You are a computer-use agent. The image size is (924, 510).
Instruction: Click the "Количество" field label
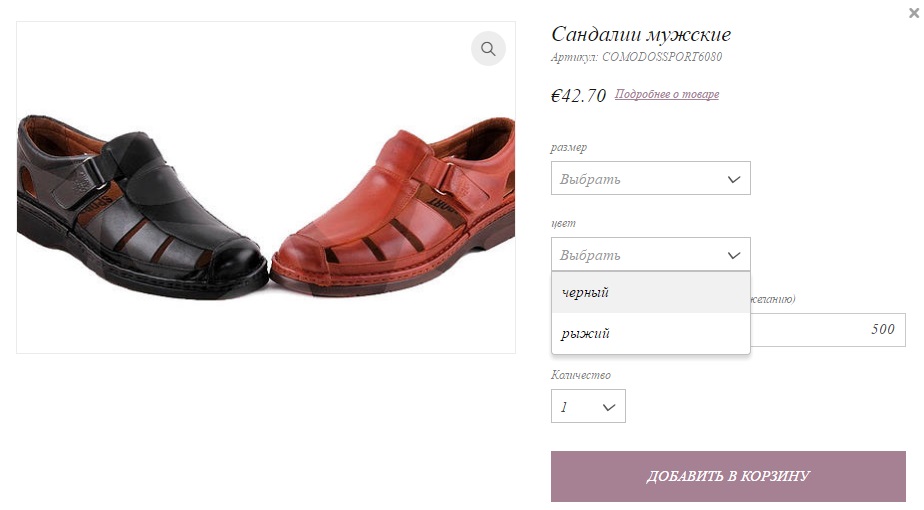pyautogui.click(x=580, y=375)
